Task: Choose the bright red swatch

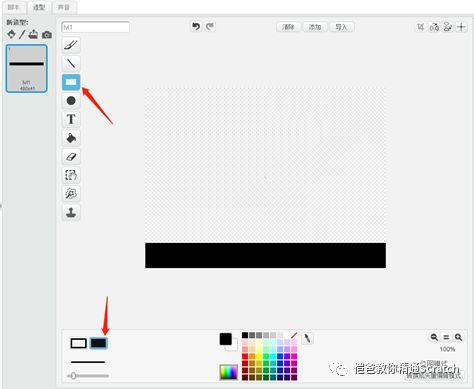Action: 245,356
